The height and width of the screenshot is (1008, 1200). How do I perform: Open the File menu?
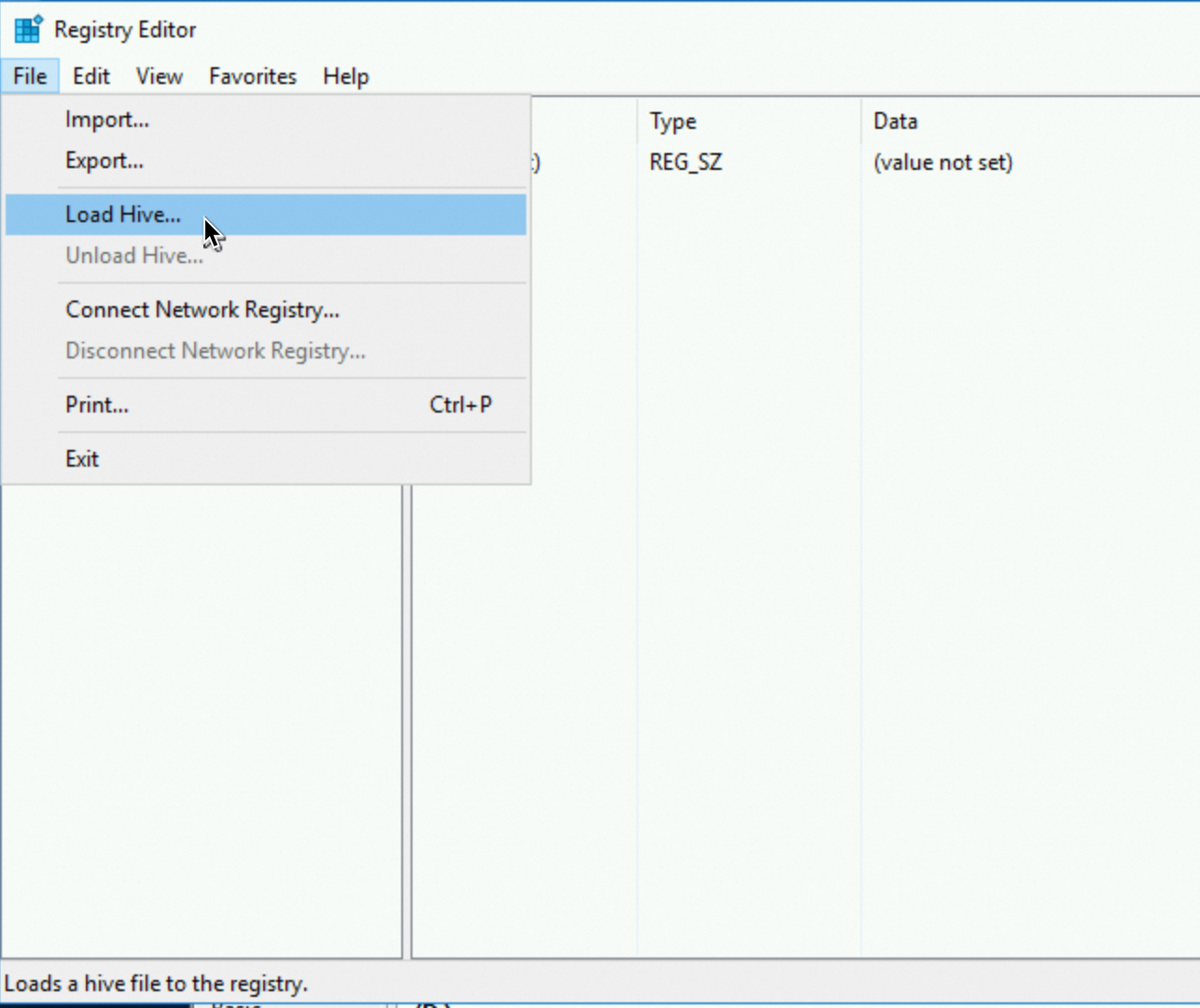(x=30, y=77)
